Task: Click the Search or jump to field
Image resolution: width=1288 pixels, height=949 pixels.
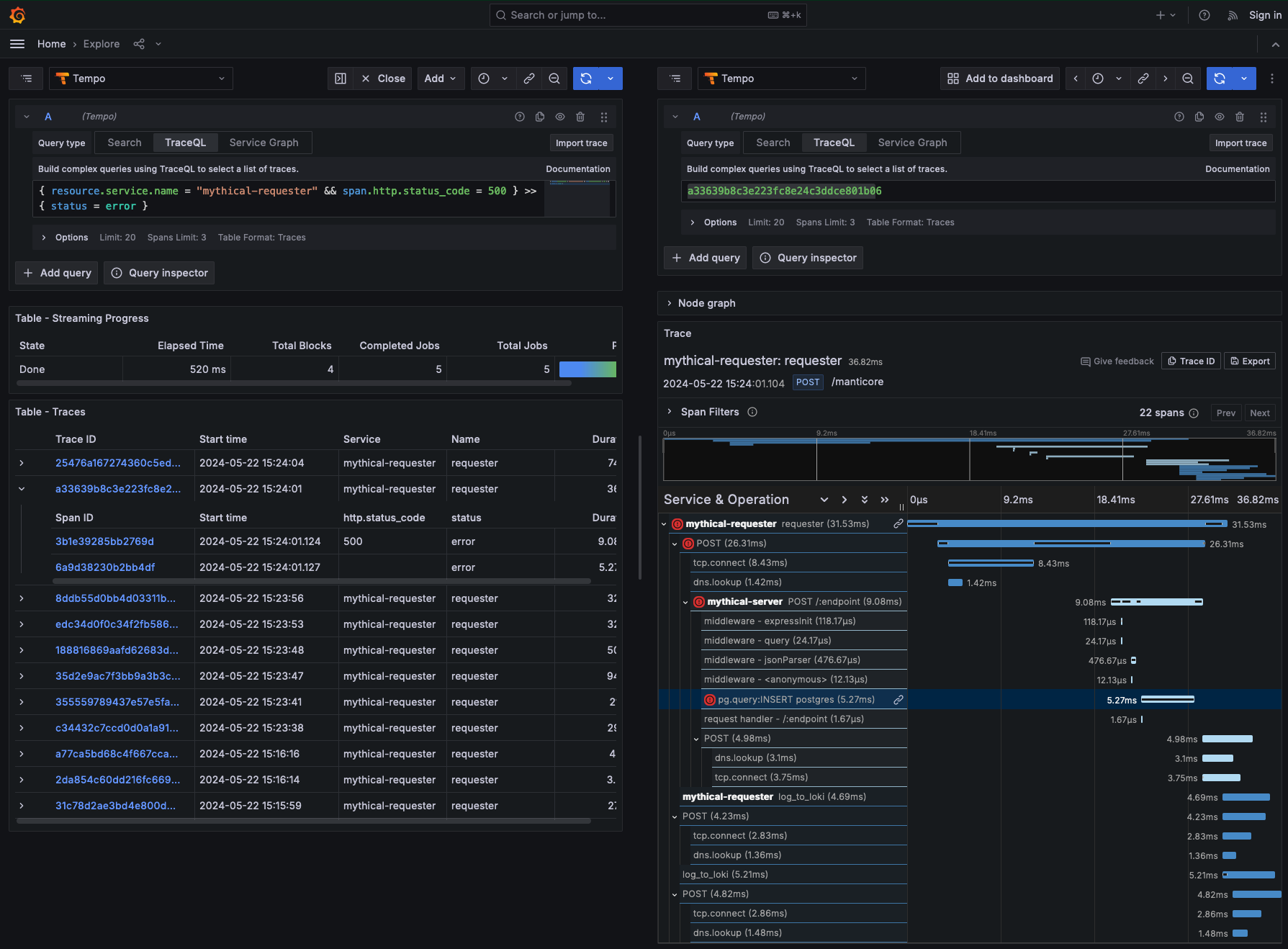Action: click(x=647, y=15)
